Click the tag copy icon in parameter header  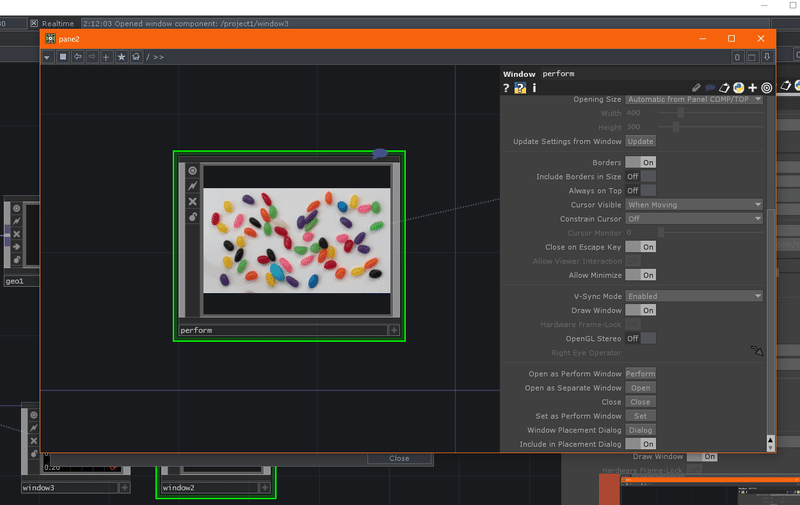[724, 88]
